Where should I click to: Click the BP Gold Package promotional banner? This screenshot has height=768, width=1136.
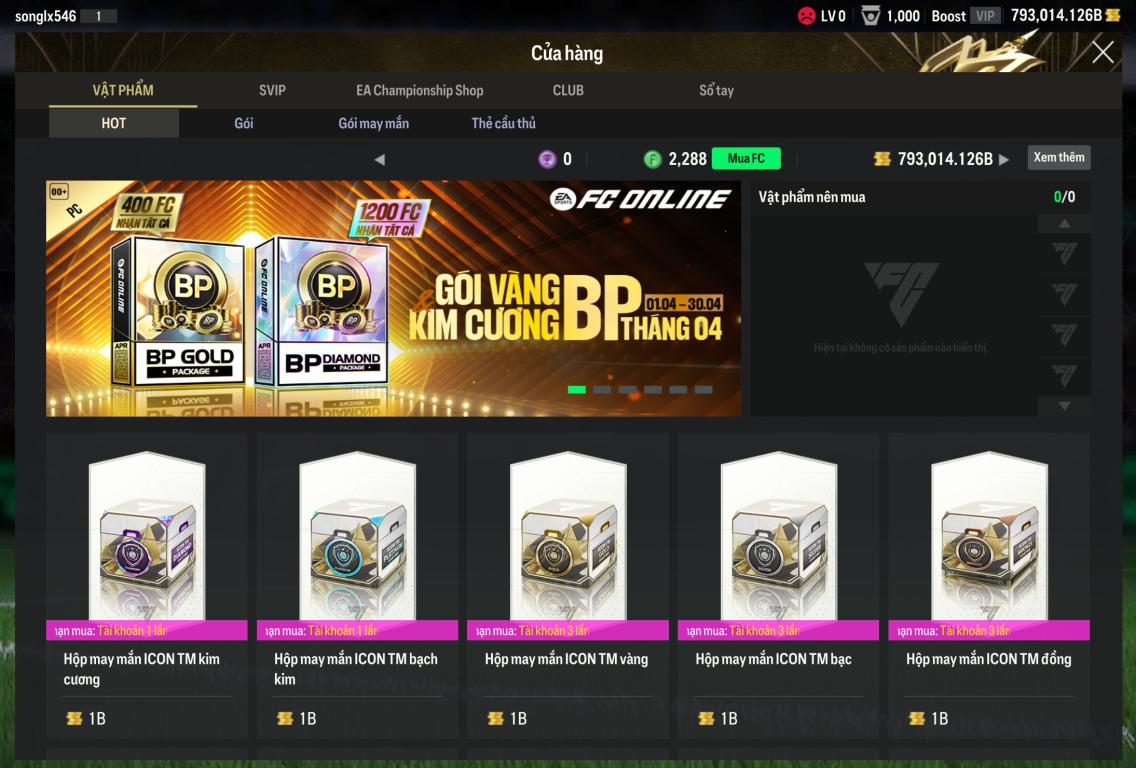pyautogui.click(x=393, y=299)
